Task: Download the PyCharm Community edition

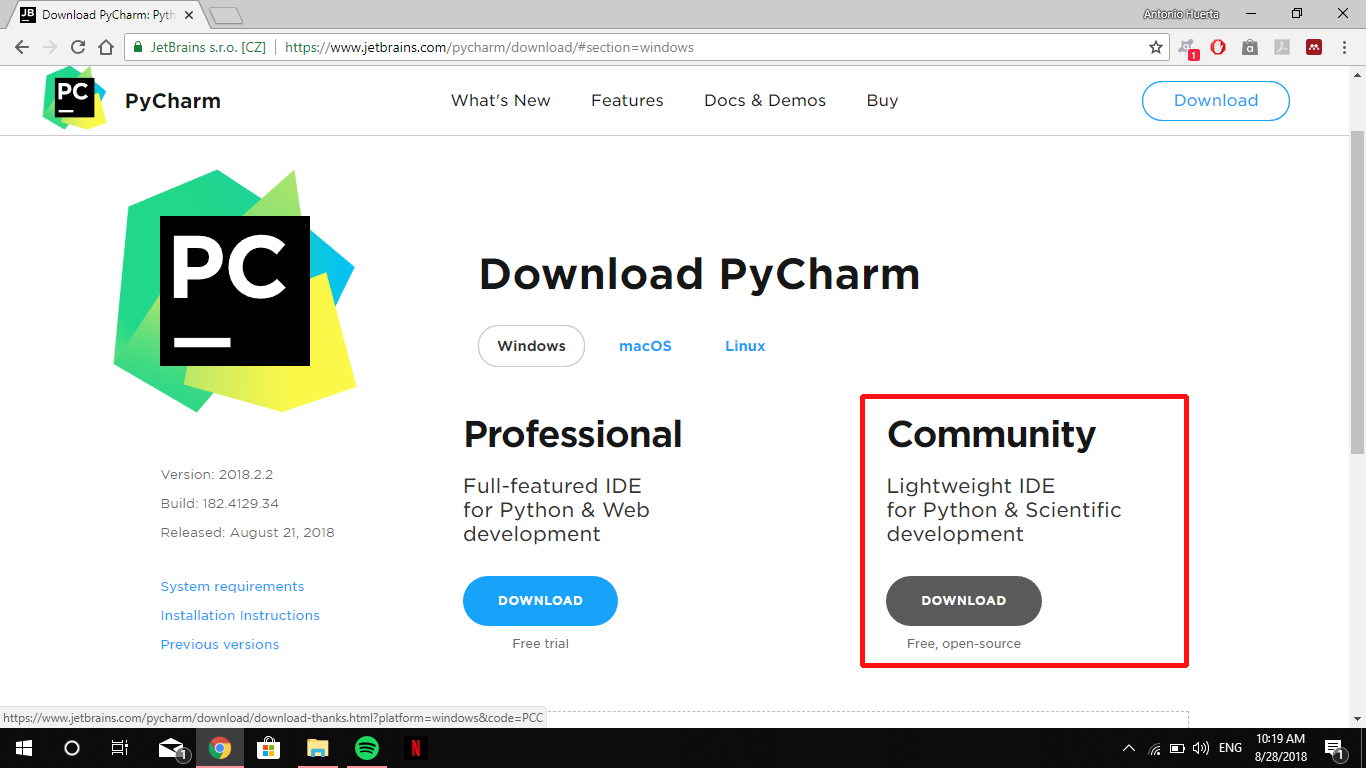Action: click(x=963, y=600)
